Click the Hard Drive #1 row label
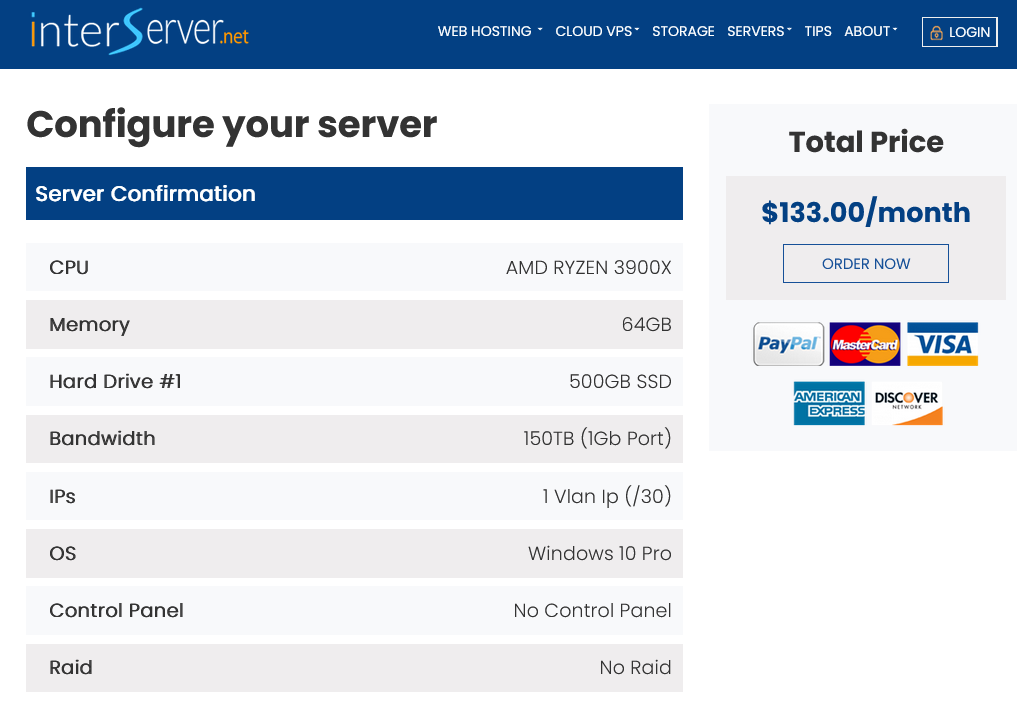 tap(115, 382)
